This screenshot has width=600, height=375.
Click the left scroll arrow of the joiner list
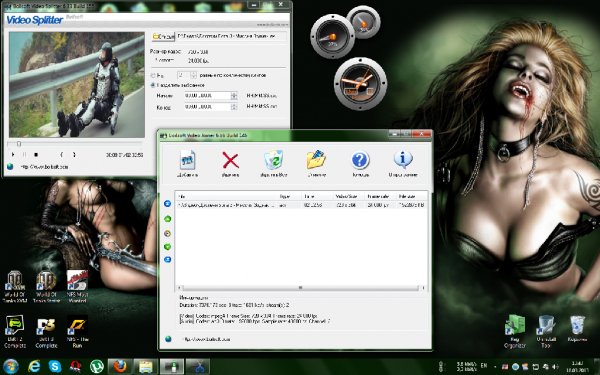[x=180, y=287]
